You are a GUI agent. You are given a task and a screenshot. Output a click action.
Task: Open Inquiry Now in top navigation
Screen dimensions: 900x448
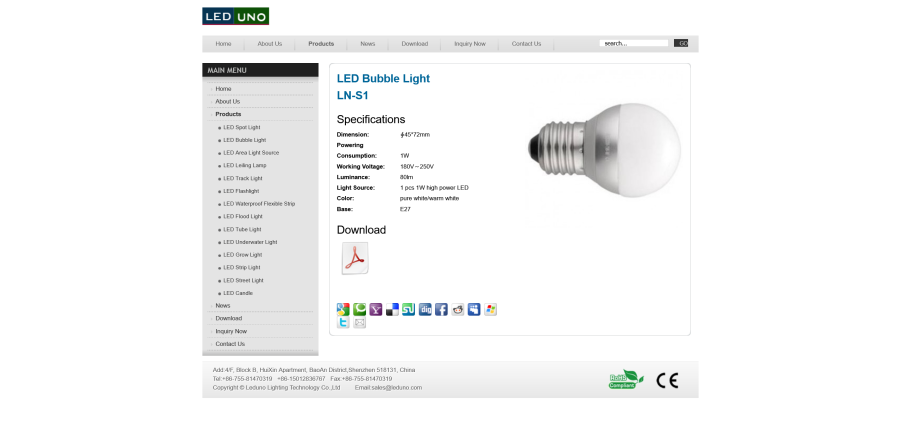(470, 44)
